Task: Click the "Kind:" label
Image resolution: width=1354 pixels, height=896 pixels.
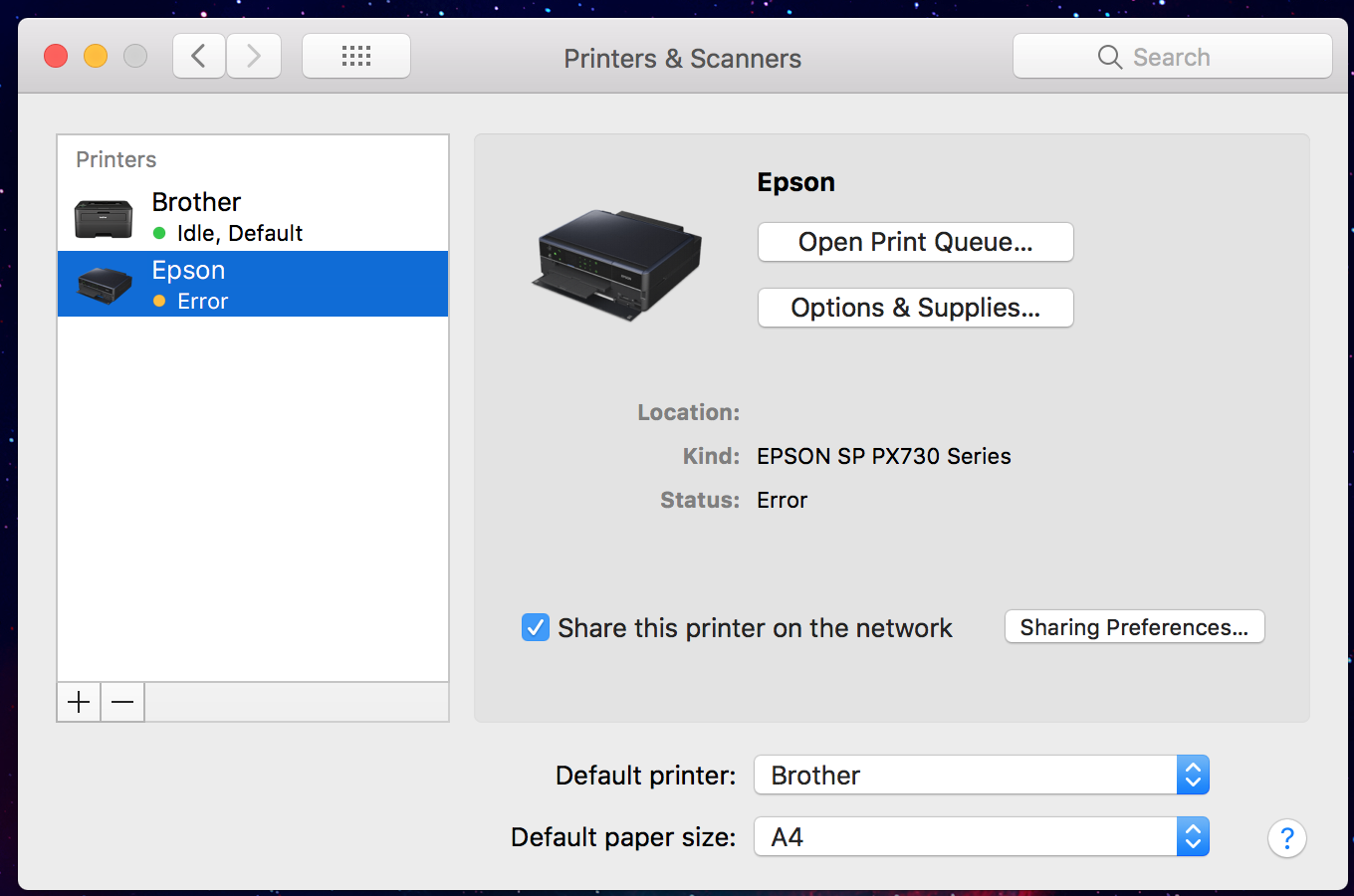Action: [x=712, y=456]
